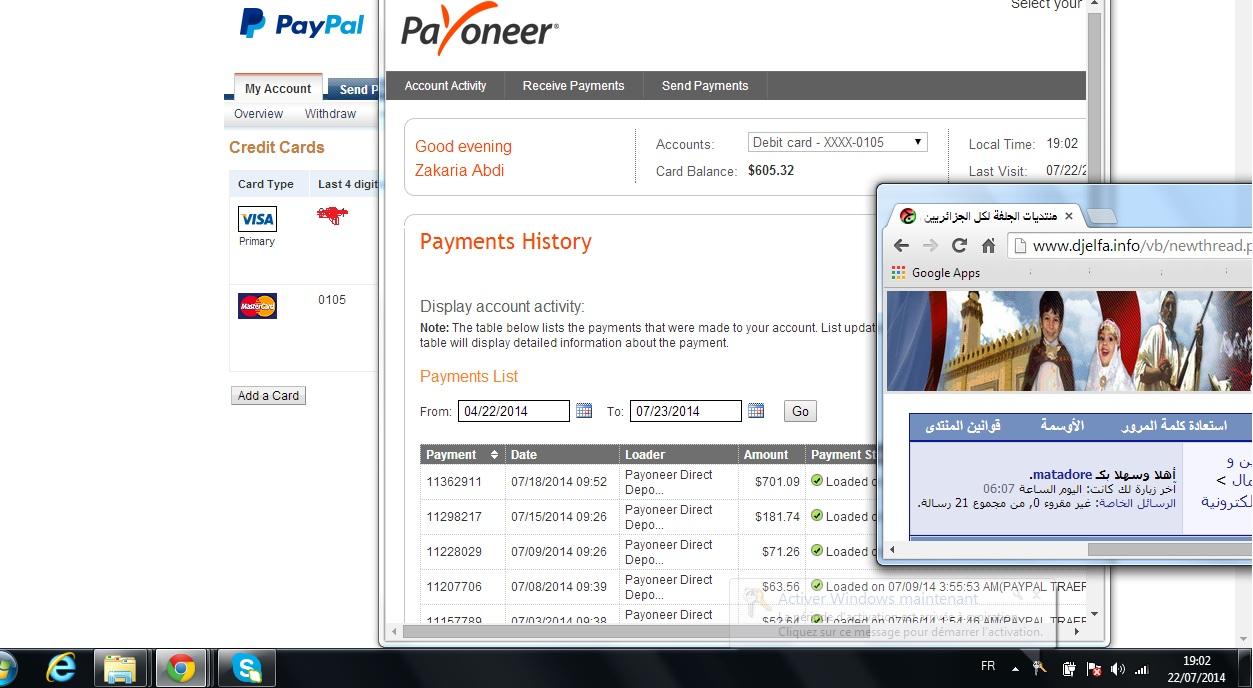
Task: Click the الرسائل الخاصة private messages link
Action: click(x=1137, y=503)
